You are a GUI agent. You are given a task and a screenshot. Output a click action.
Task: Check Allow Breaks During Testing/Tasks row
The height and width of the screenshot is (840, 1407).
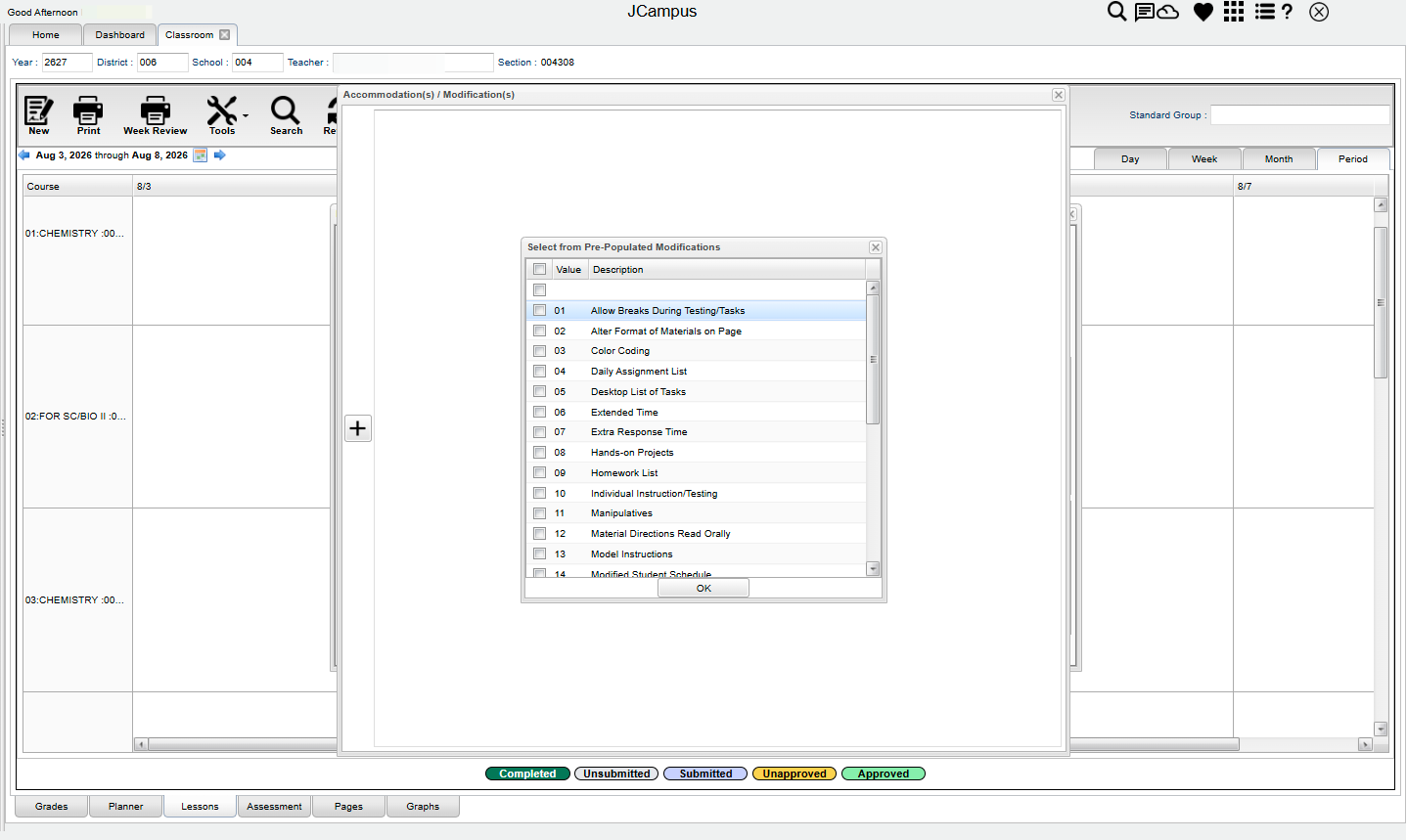pos(539,310)
